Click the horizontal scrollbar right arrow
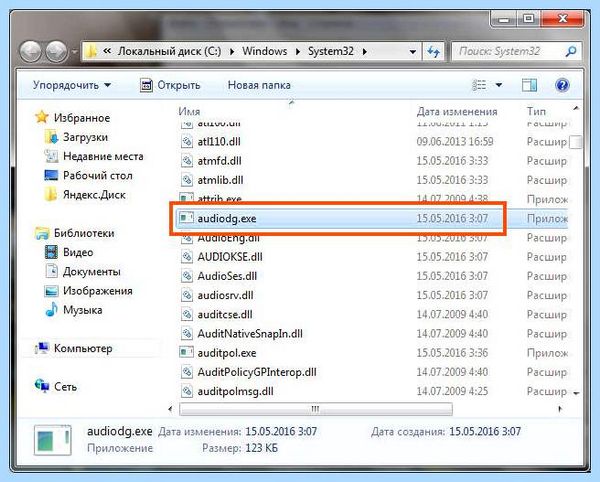 560,409
